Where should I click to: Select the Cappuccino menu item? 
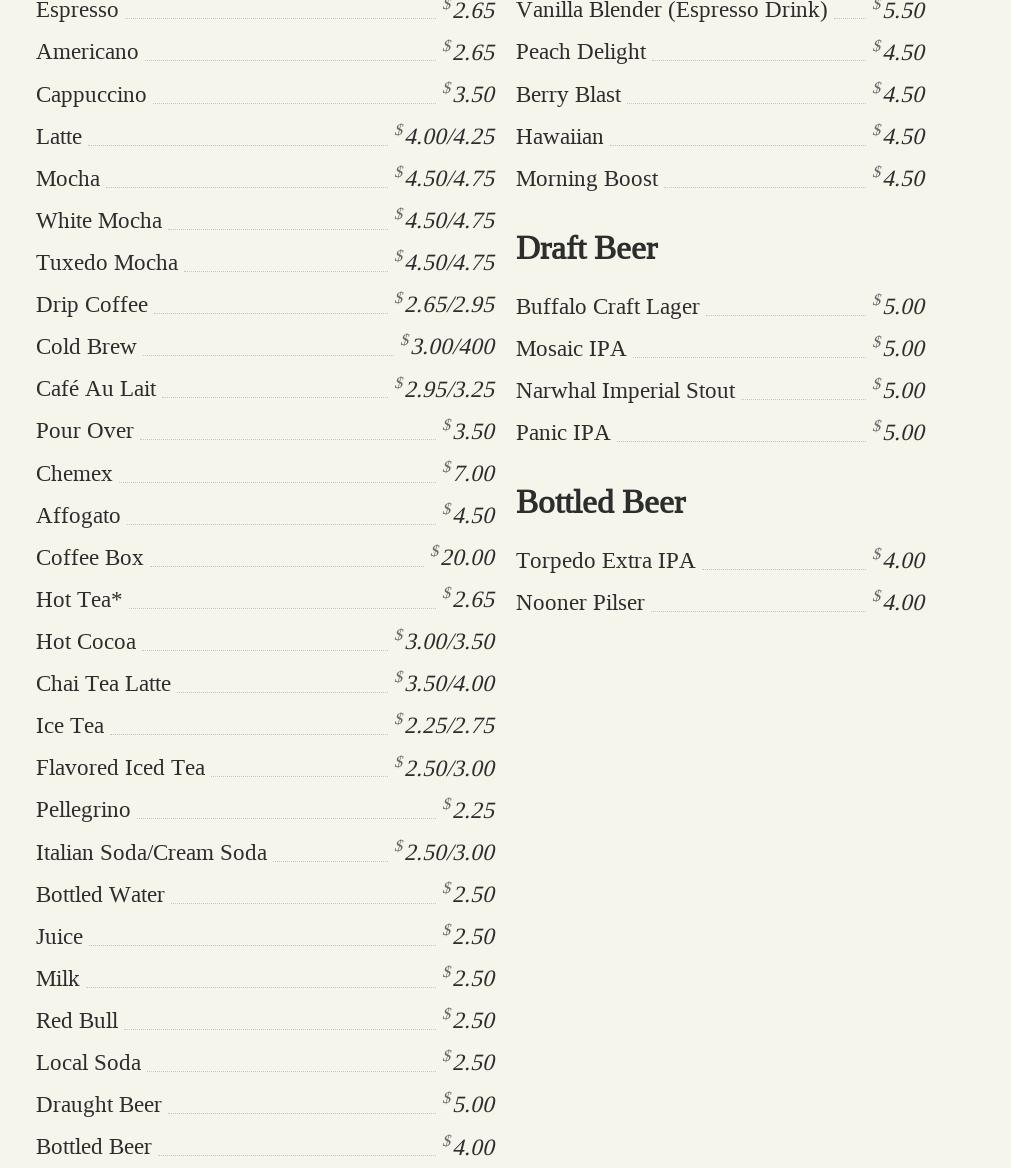click(91, 94)
